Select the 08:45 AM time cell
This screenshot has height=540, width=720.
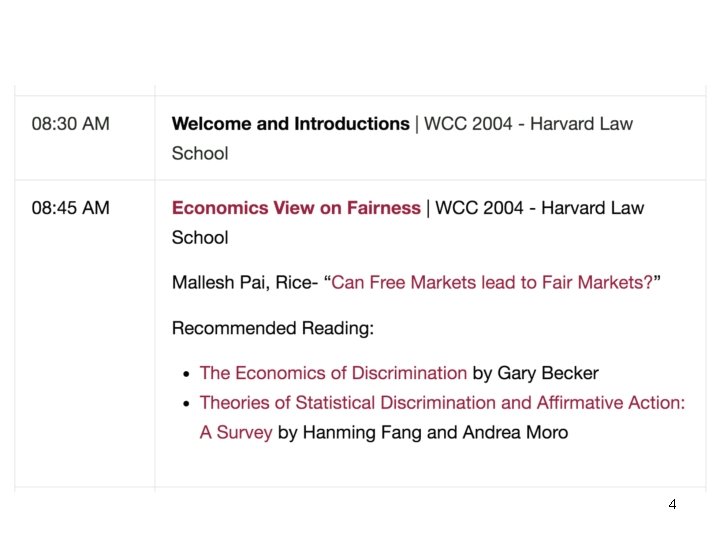71,208
